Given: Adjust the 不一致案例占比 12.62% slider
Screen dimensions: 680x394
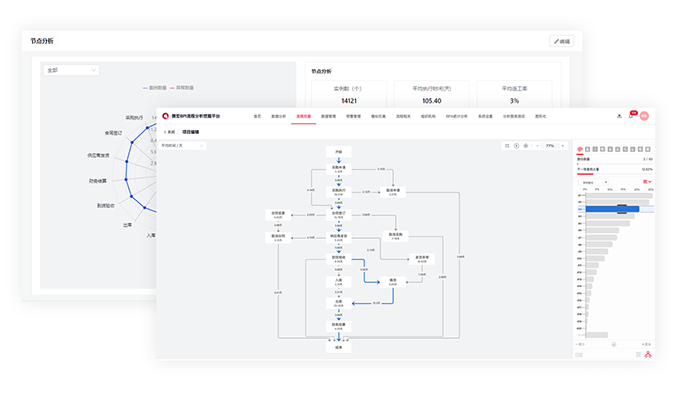Looking at the screenshot, I should tap(615, 174).
